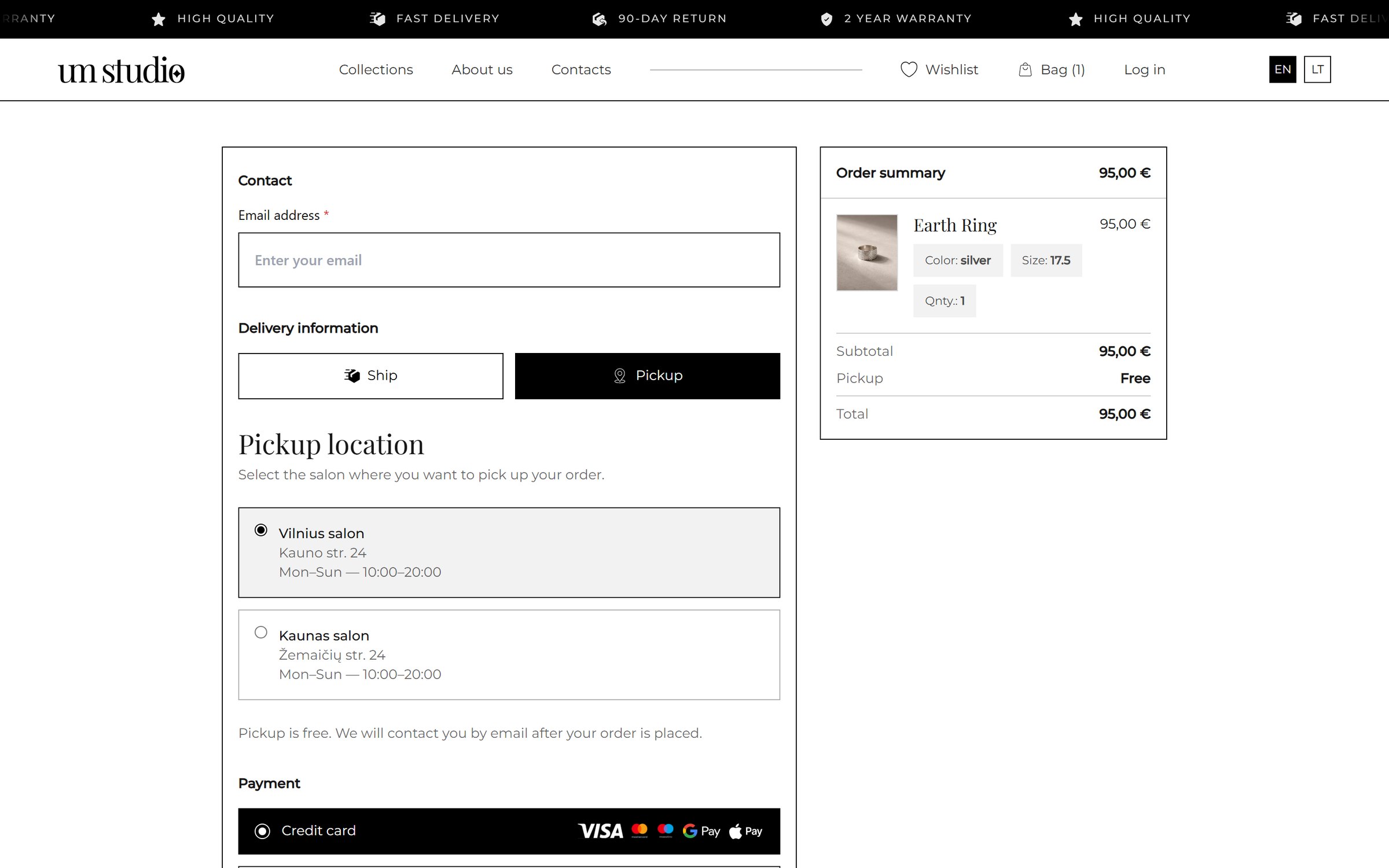This screenshot has width=1389, height=868.
Task: Select Credit card payment radio
Action: coord(262,832)
